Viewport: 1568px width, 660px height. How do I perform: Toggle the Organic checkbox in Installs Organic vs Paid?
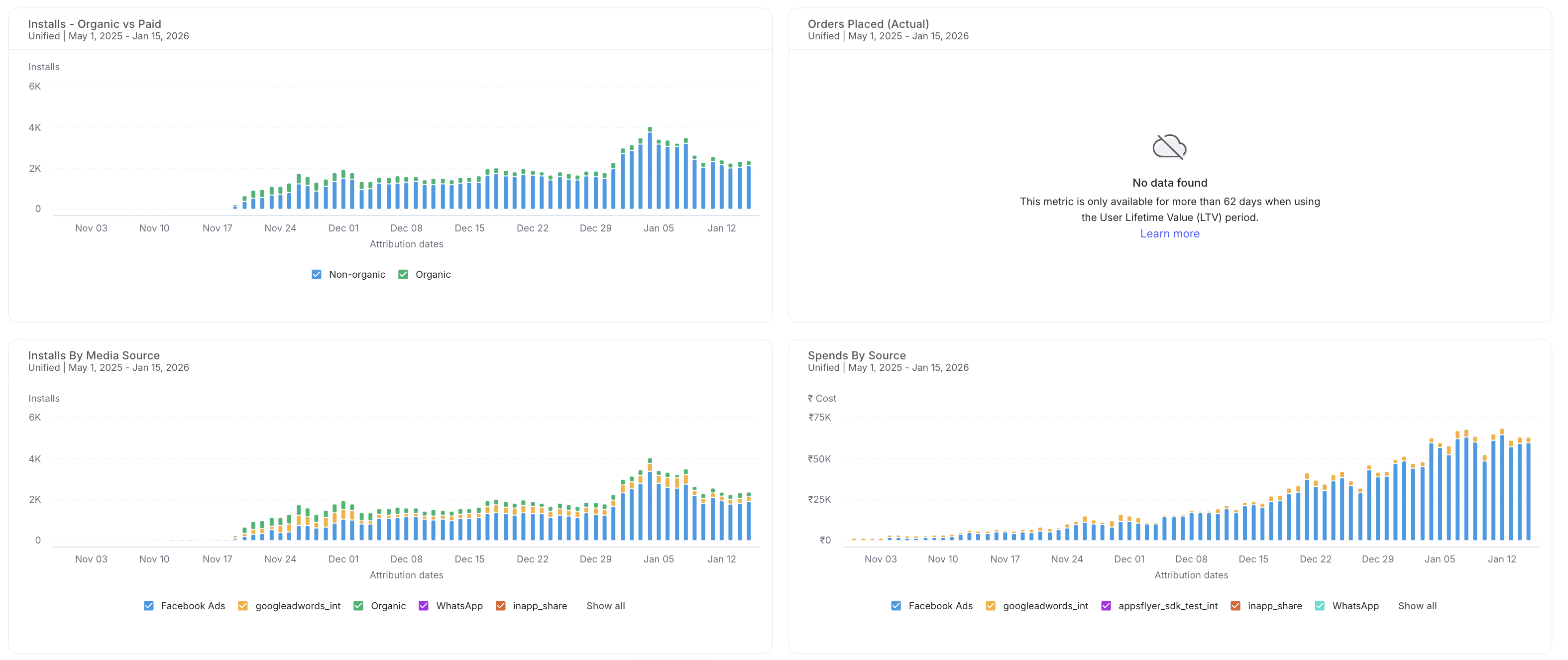click(x=403, y=275)
